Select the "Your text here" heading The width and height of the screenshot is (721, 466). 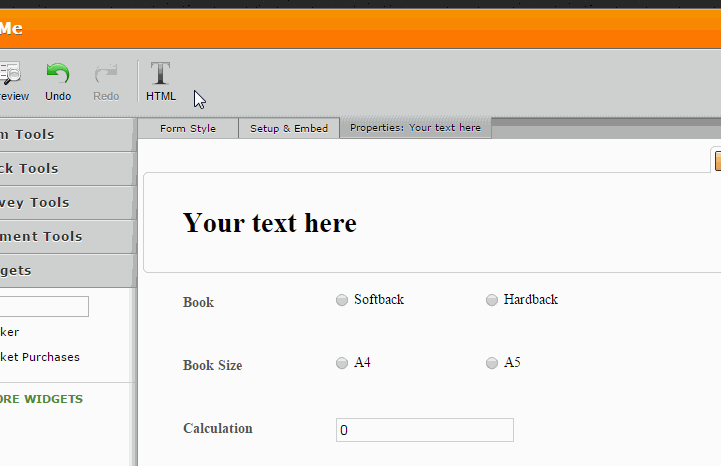coord(270,224)
